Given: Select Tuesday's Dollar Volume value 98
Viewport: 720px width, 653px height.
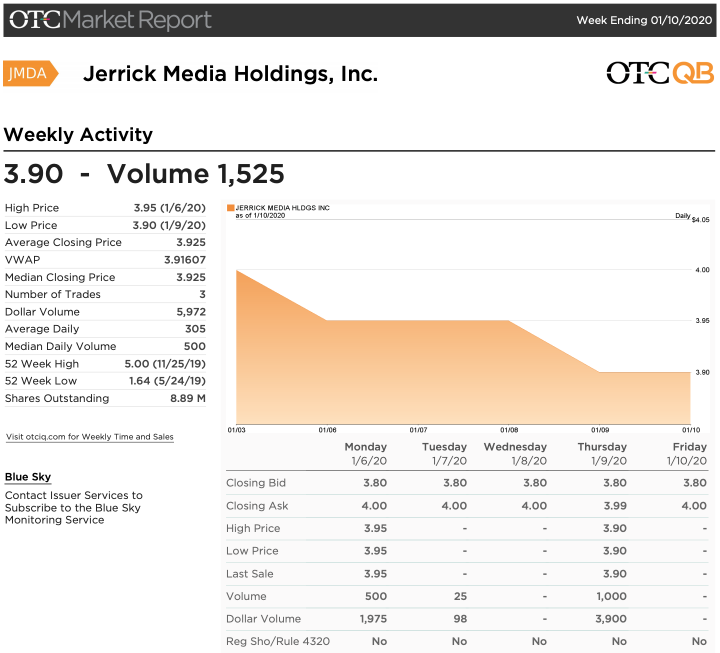Looking at the screenshot, I should pyautogui.click(x=460, y=619).
